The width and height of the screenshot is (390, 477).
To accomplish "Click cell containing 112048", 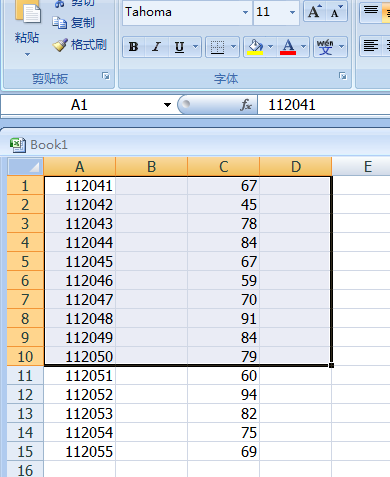I will pyautogui.click(x=80, y=318).
